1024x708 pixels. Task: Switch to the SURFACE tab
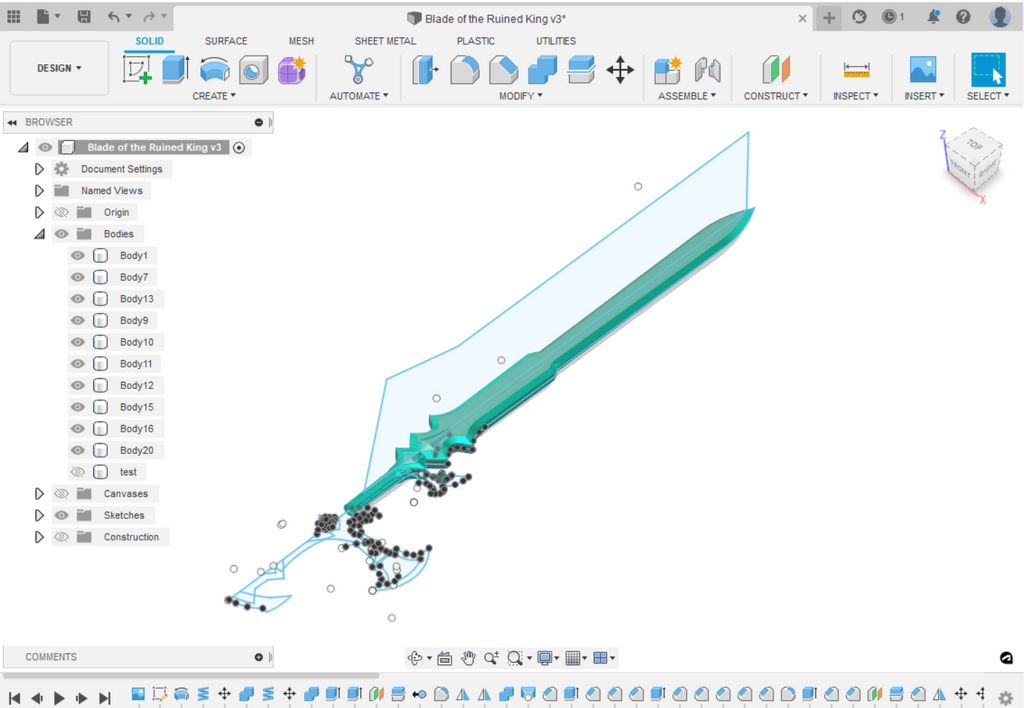coord(226,41)
